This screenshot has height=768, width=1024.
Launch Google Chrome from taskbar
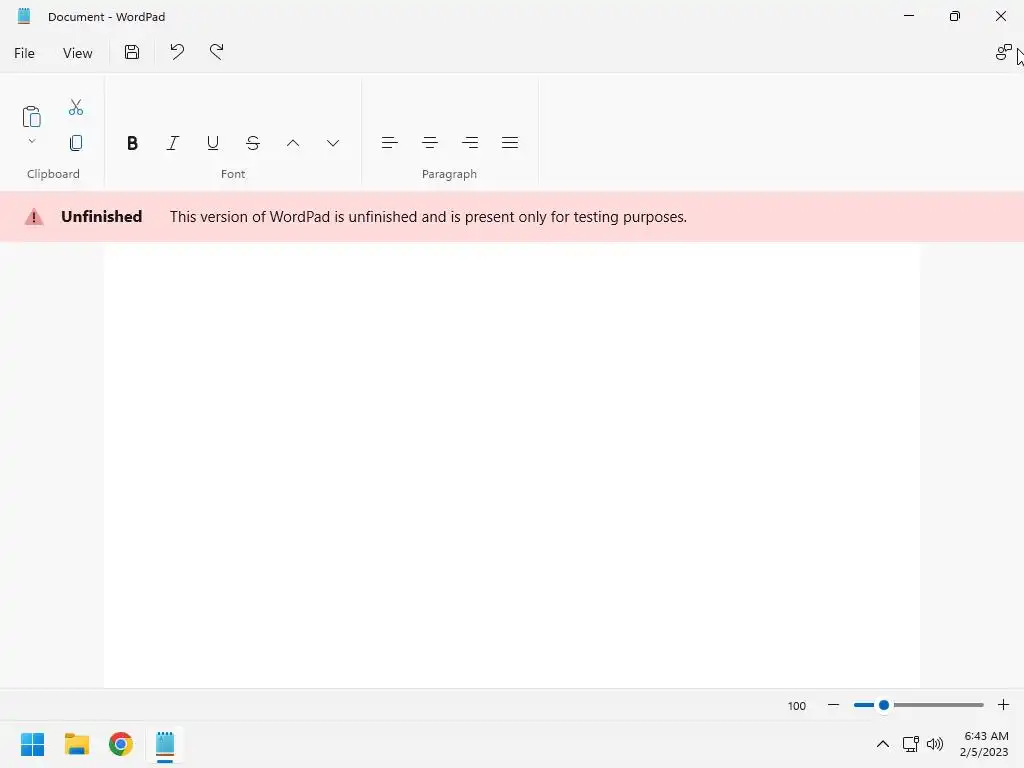coord(121,744)
